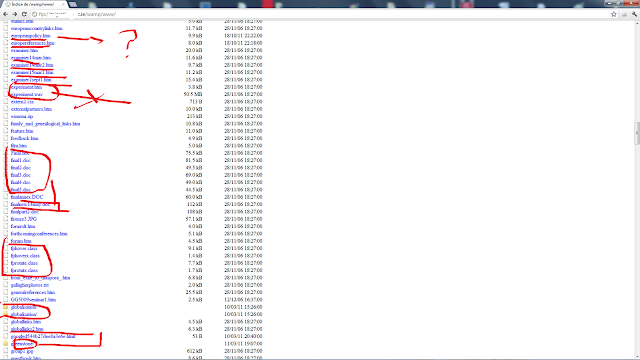Open the final2.doc document link
The height and width of the screenshot is (360, 640).
tap(21, 168)
